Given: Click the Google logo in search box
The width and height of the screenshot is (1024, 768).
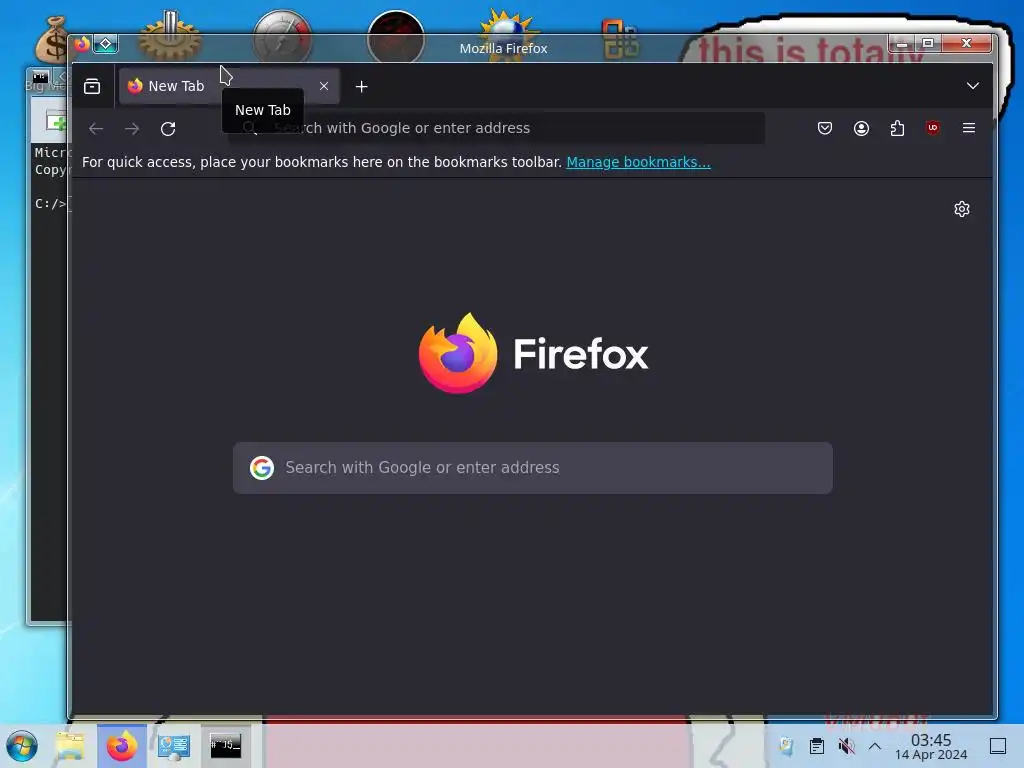Looking at the screenshot, I should tap(262, 468).
